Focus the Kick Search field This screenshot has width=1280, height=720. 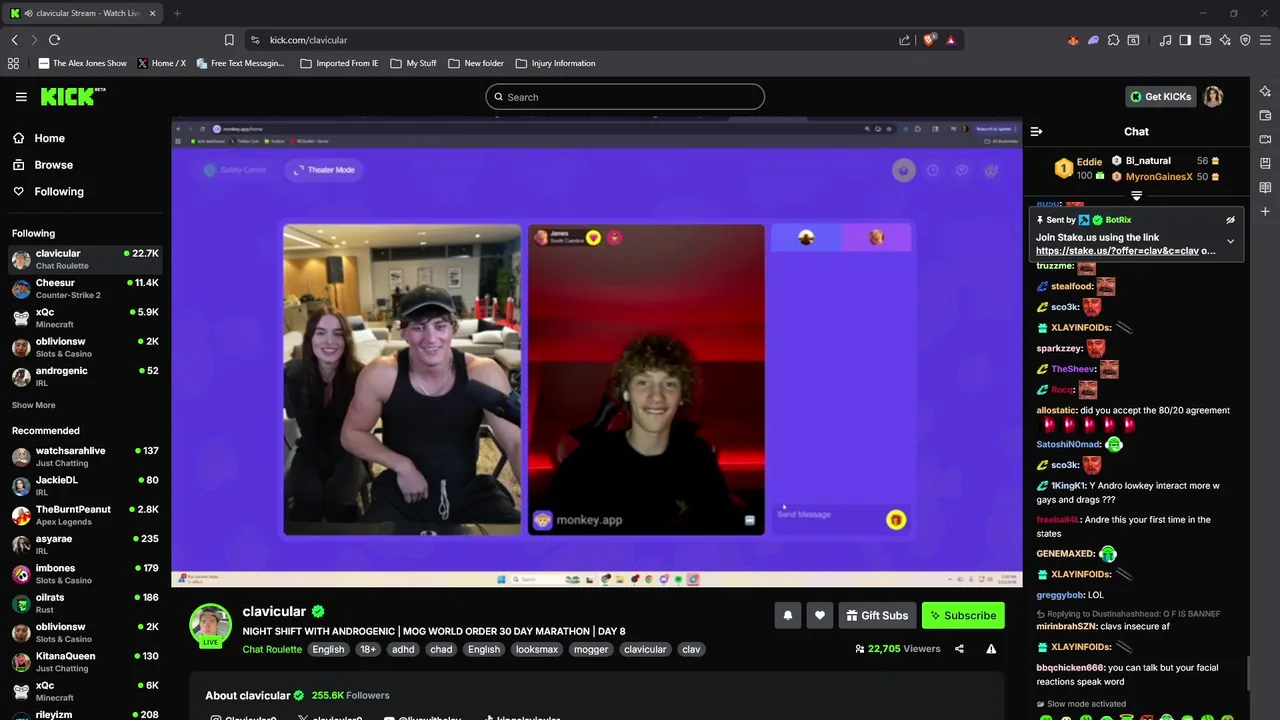click(625, 97)
